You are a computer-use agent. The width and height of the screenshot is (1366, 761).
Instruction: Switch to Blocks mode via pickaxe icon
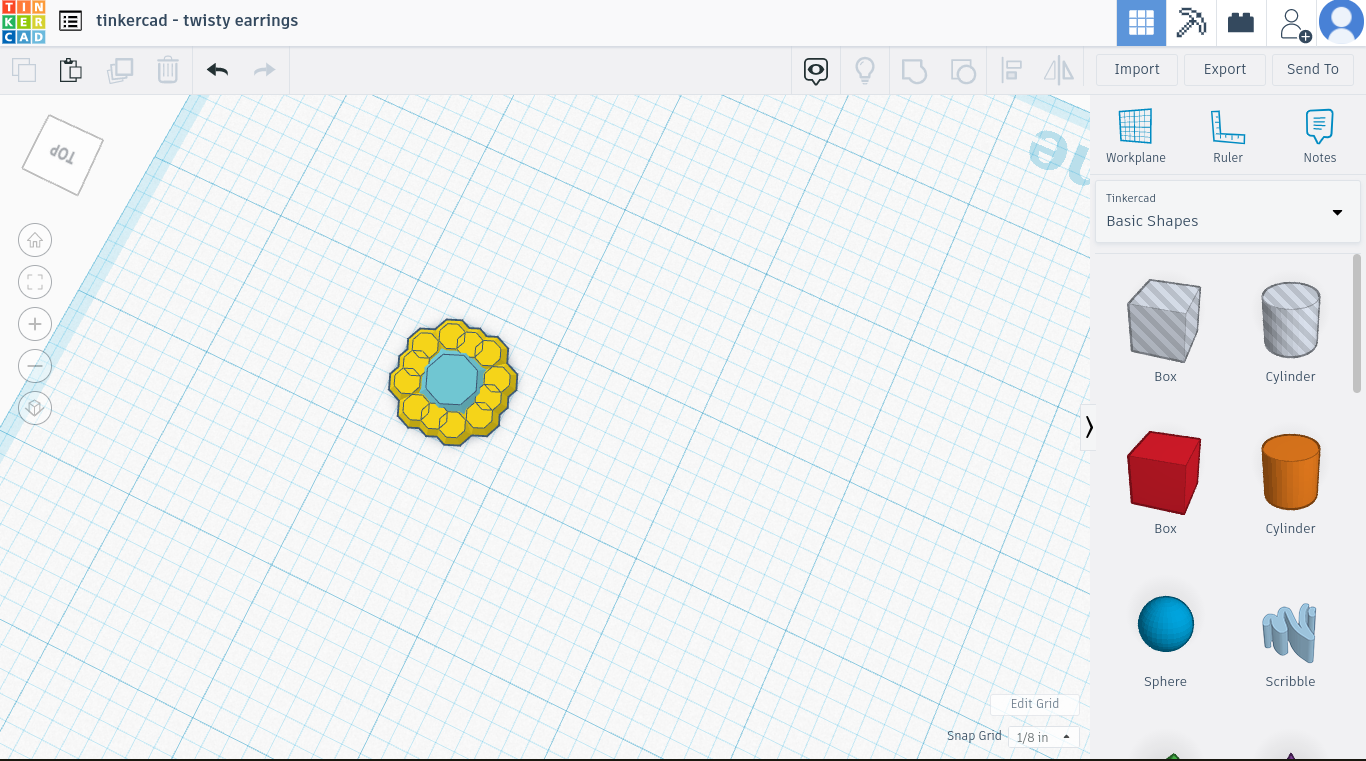1190,21
